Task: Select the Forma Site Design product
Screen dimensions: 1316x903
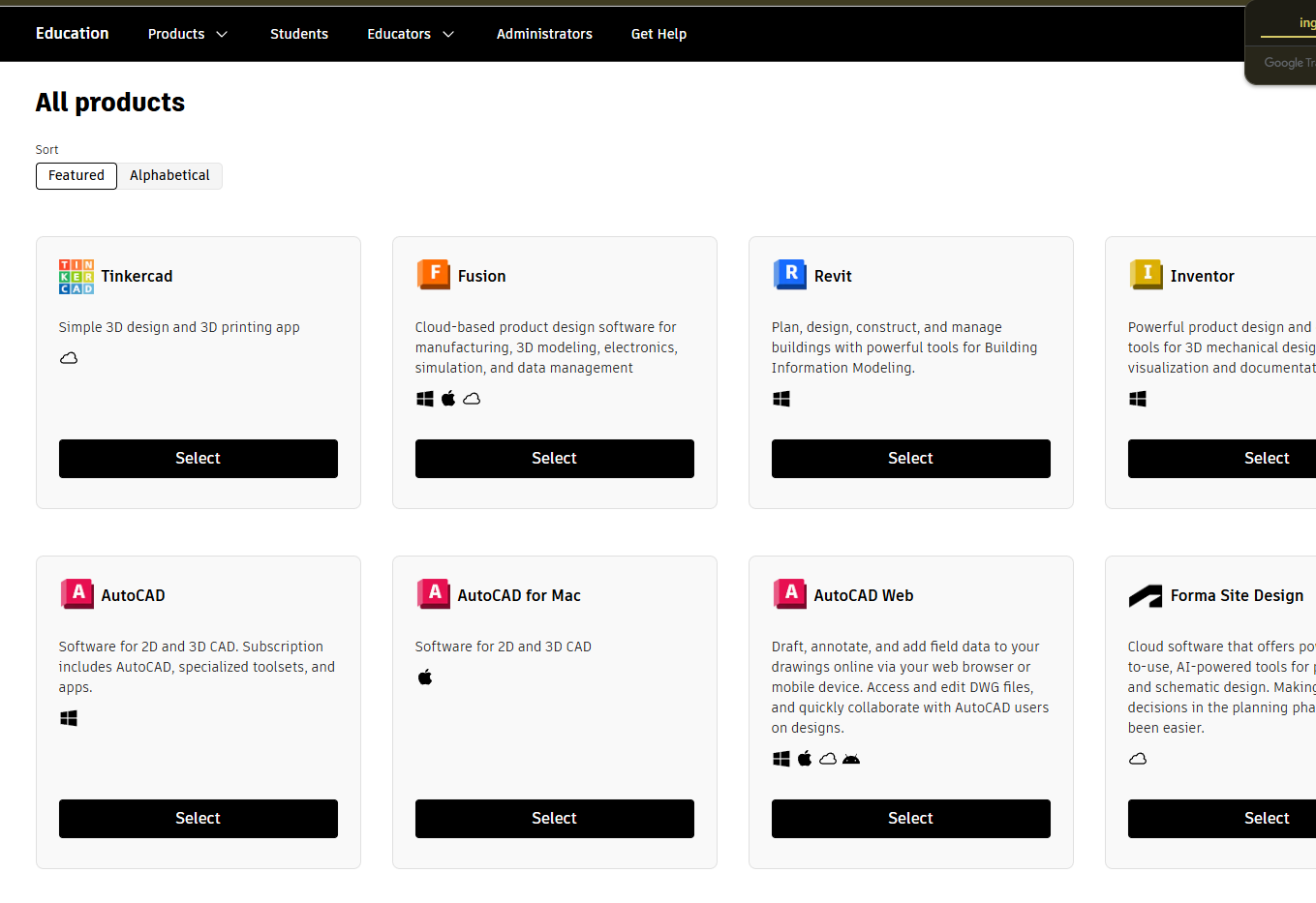Action: (x=1222, y=819)
